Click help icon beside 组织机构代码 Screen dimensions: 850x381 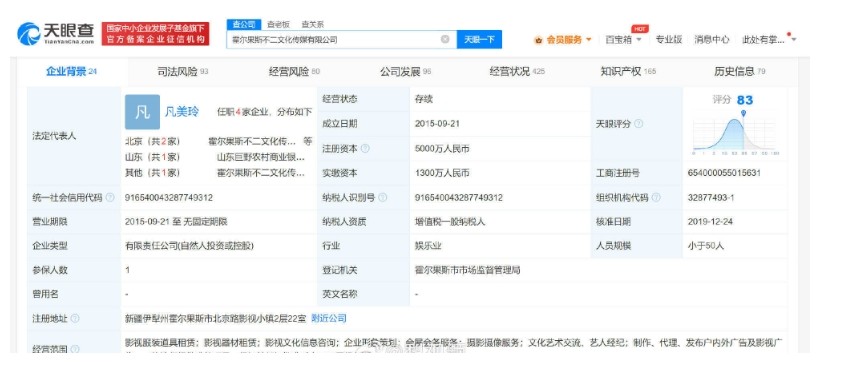click(x=656, y=197)
